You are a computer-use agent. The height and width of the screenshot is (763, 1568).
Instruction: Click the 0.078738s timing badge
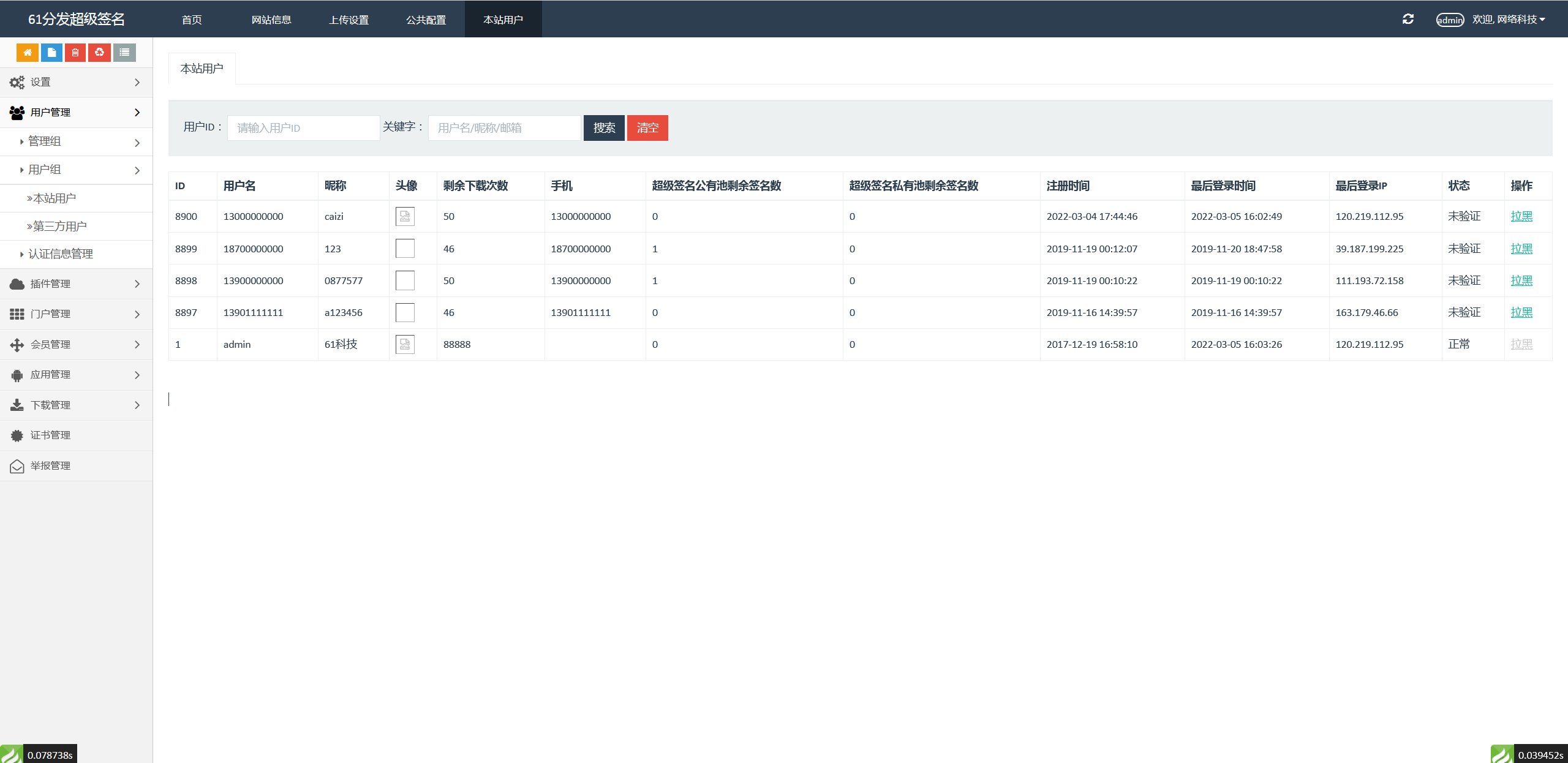point(50,754)
